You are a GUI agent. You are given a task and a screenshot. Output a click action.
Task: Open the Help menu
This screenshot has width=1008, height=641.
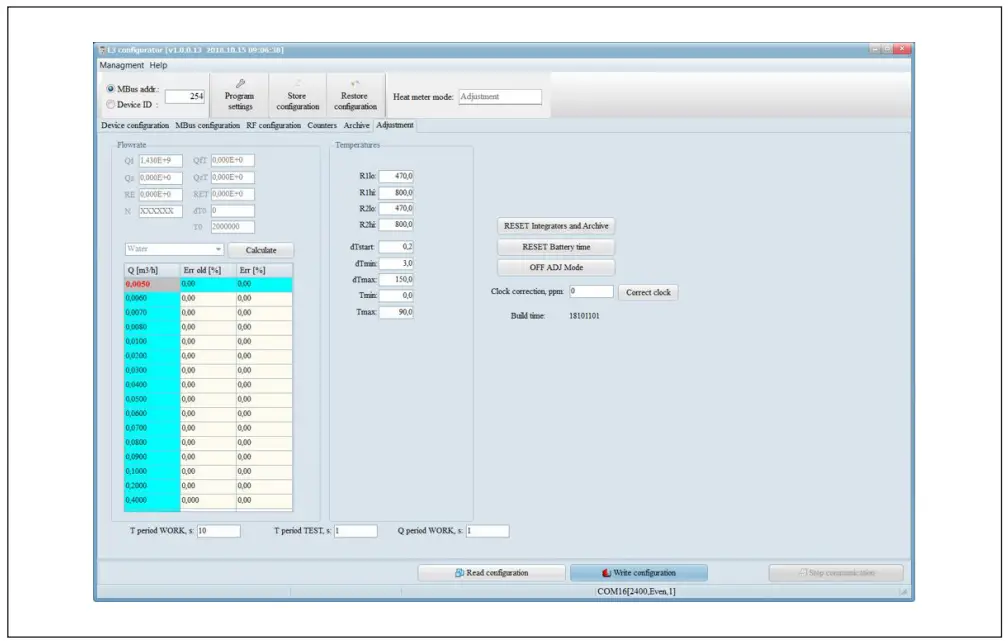(x=158, y=65)
